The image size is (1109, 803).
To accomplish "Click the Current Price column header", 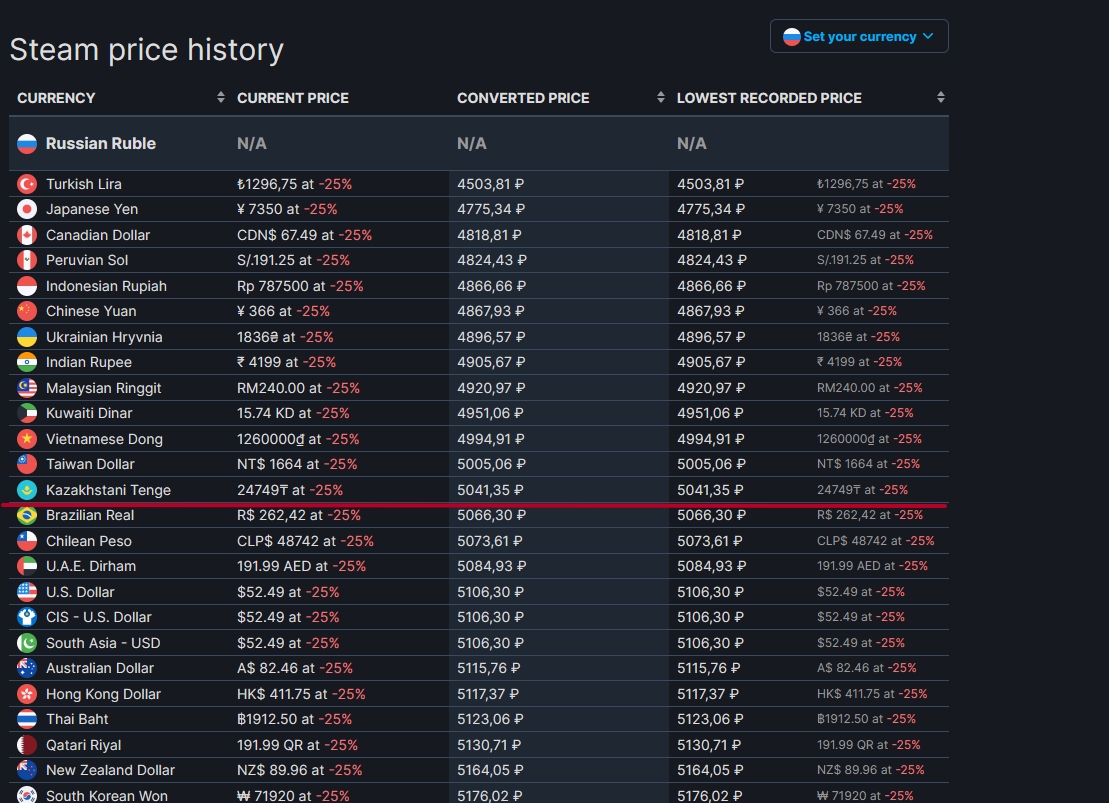I will tap(293, 98).
